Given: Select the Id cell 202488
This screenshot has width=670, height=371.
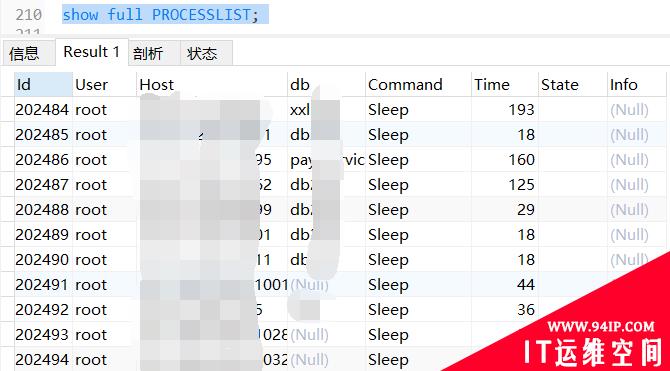Looking at the screenshot, I should [42, 210].
